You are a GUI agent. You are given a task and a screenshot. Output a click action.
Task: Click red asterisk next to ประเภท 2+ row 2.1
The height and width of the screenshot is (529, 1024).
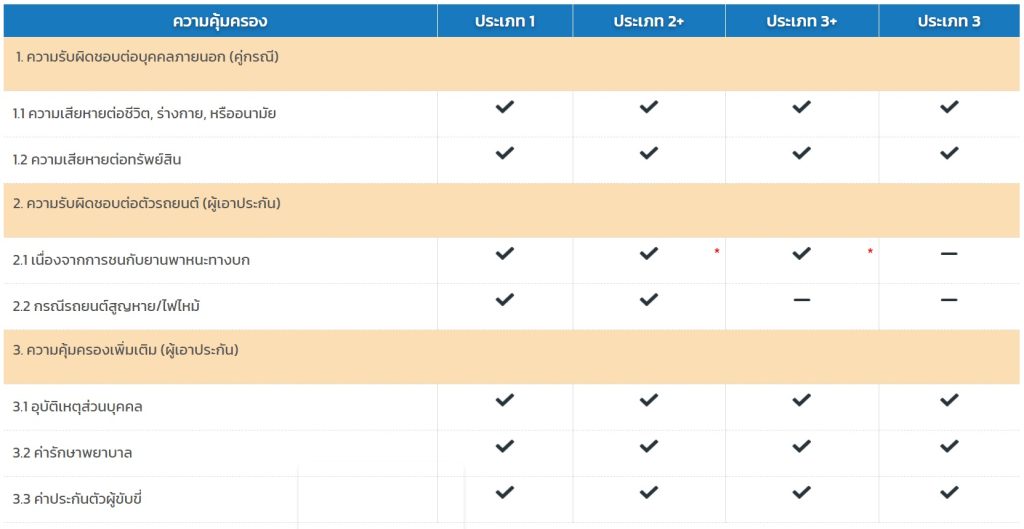[x=717, y=252]
